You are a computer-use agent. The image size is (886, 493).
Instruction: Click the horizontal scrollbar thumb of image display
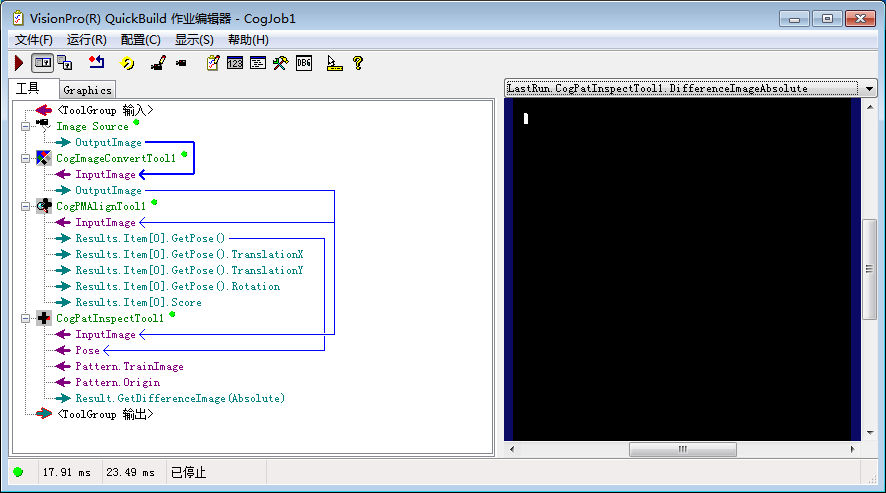(683, 449)
